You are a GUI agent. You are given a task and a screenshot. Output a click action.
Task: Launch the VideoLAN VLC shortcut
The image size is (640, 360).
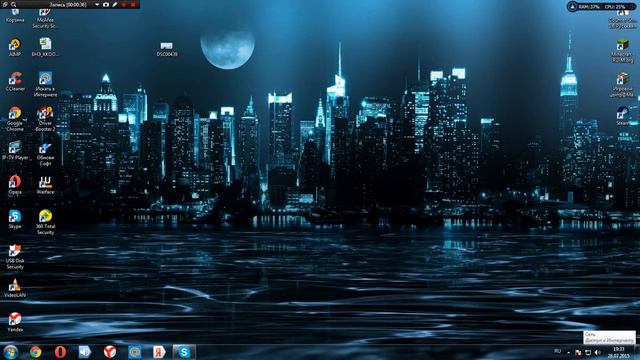15,288
